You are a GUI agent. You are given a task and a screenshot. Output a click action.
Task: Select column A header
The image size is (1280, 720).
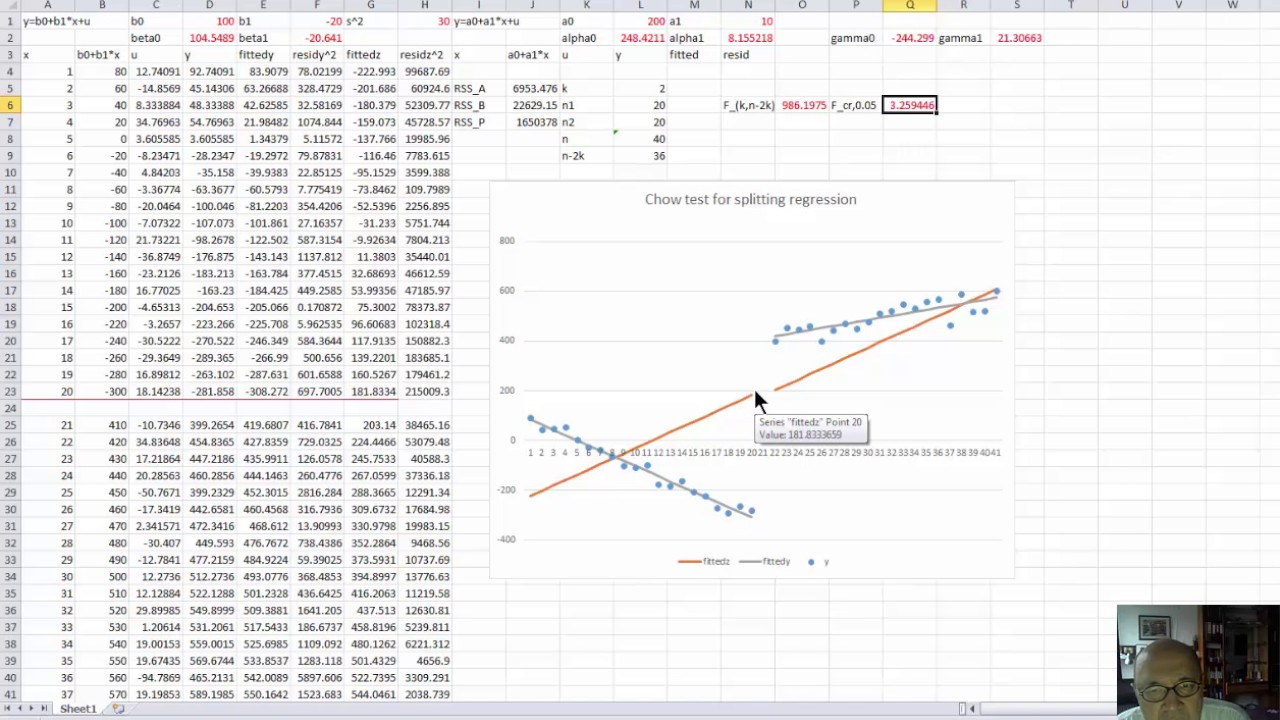47,5
